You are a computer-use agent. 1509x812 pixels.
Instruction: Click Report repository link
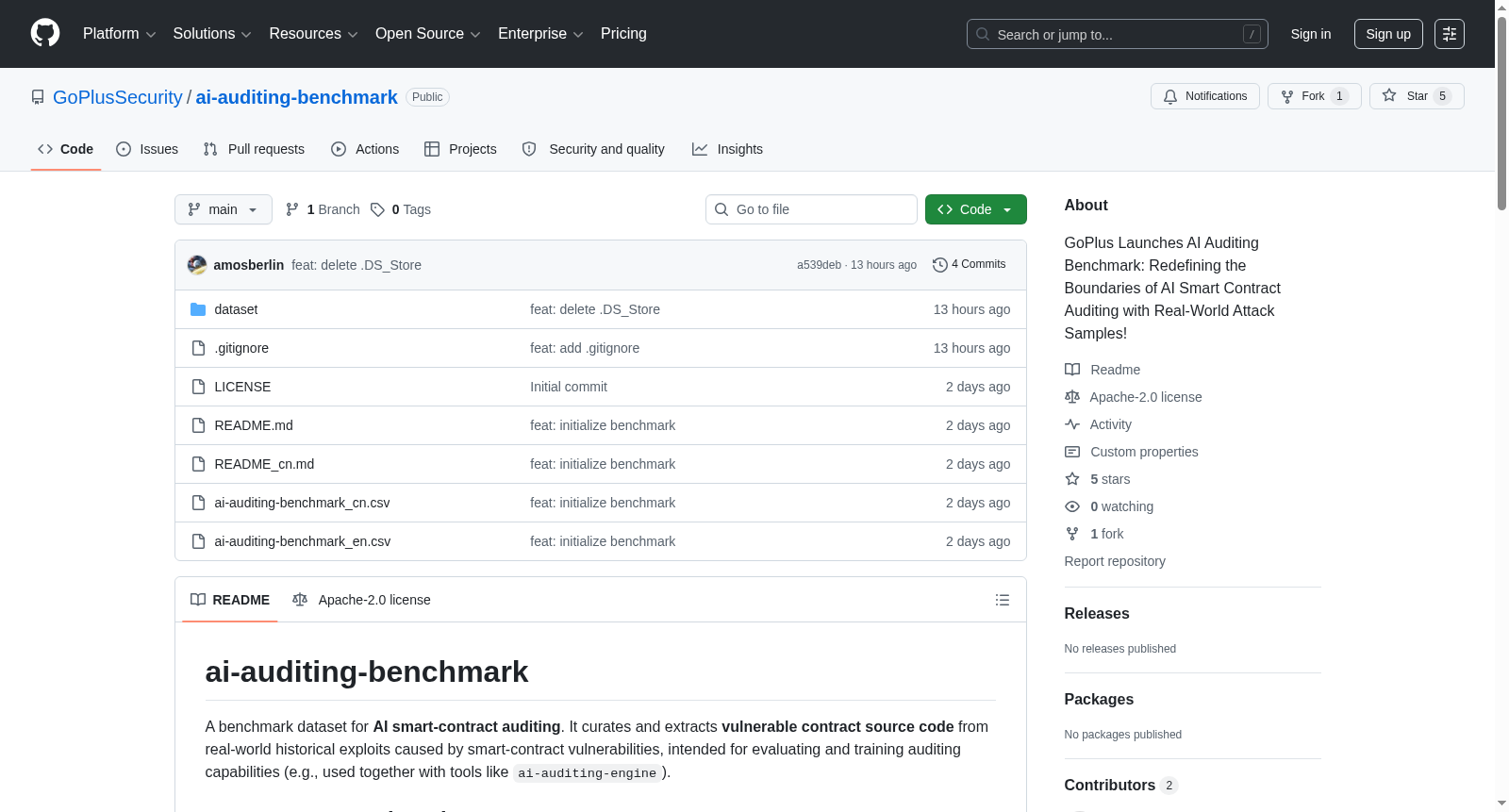point(1115,561)
